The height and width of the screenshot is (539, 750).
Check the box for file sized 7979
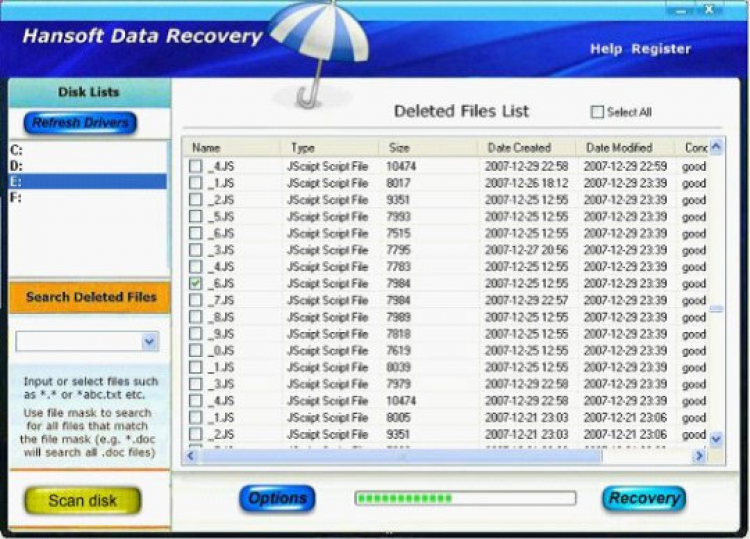tap(196, 384)
